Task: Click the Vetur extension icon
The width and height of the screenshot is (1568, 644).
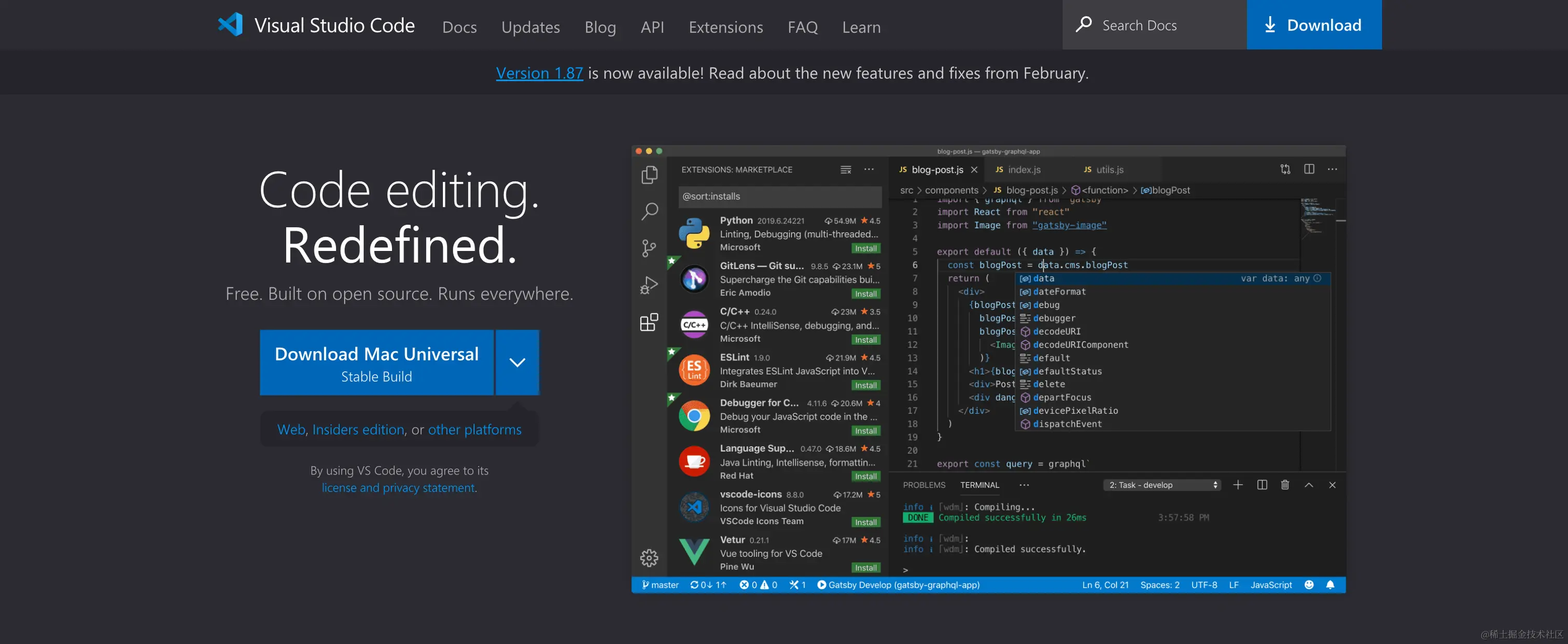Action: (694, 552)
